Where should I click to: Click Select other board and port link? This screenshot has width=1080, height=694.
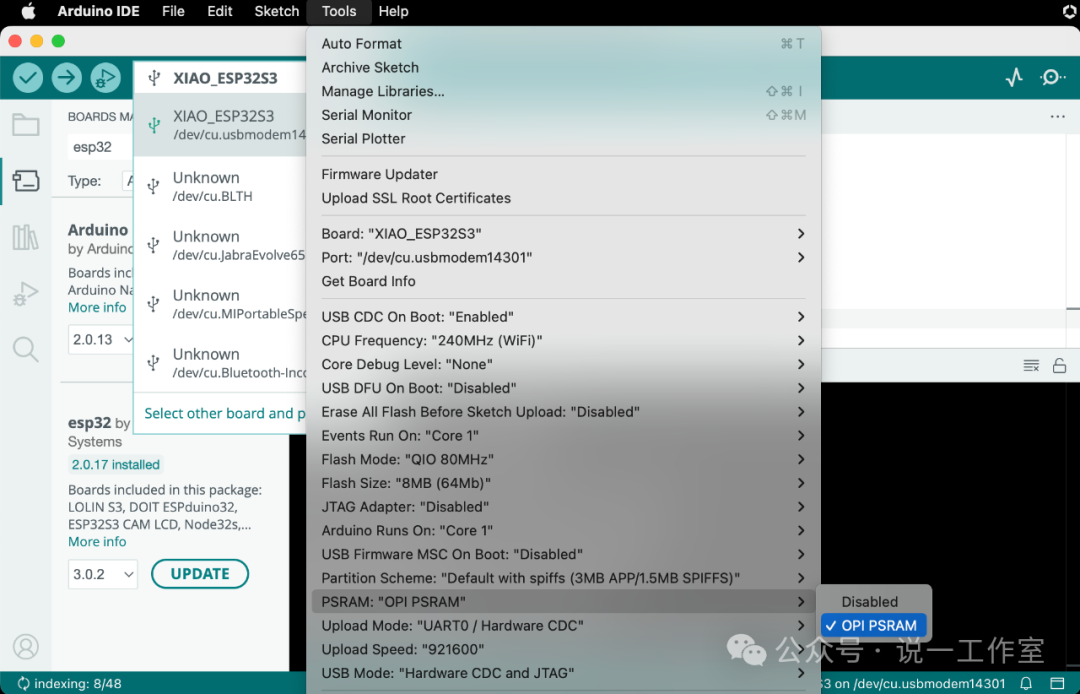[225, 414]
